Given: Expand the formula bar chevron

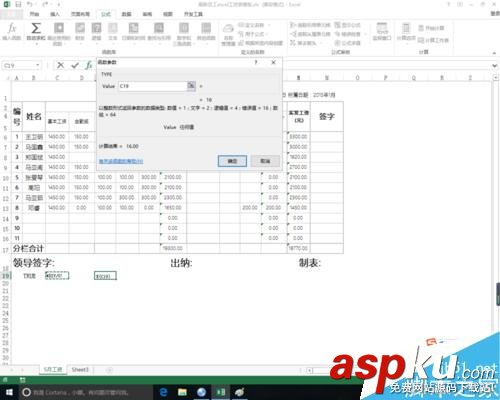Looking at the screenshot, I should pos(495,66).
